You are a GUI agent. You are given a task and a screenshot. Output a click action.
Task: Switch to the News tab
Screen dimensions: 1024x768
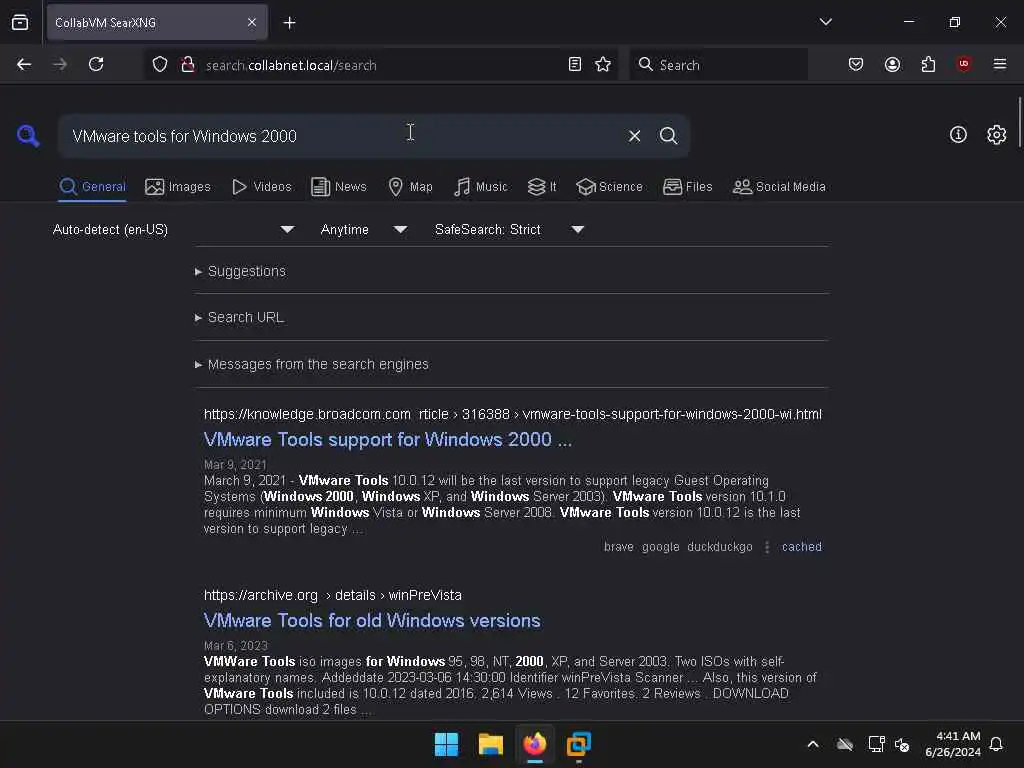[x=339, y=187]
